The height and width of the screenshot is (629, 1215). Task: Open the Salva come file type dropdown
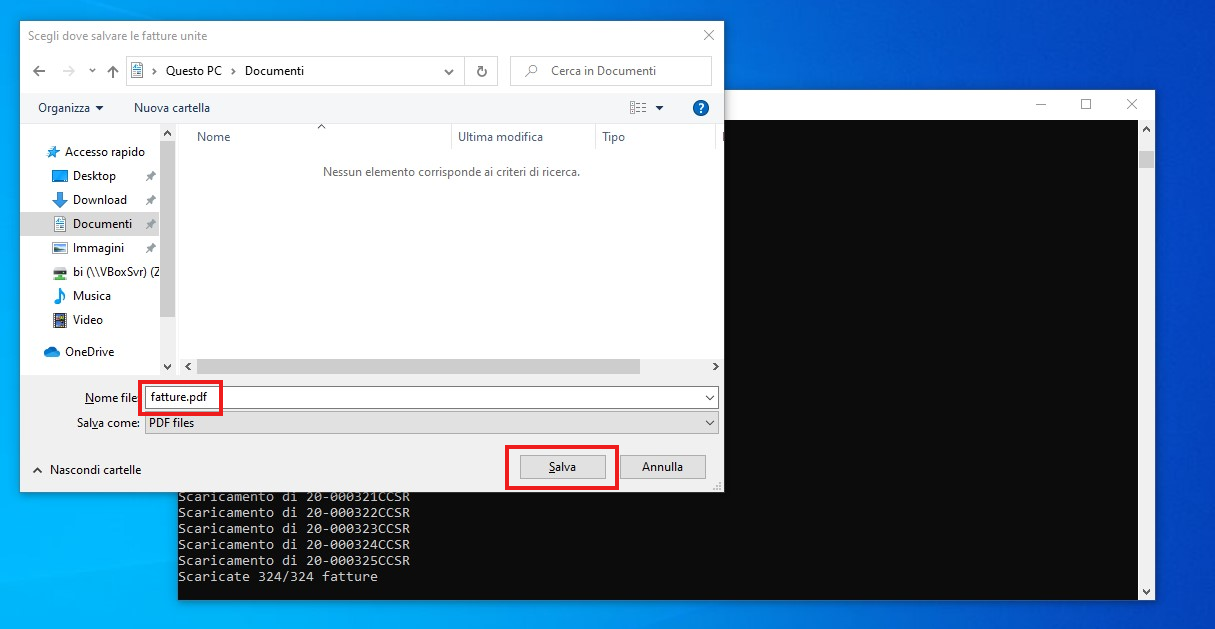pos(430,423)
